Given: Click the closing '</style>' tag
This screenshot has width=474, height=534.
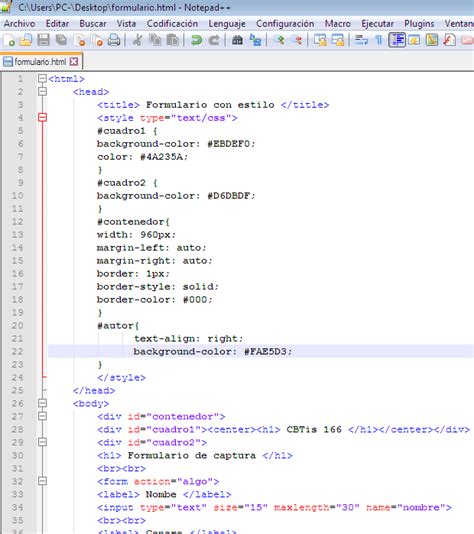Looking at the screenshot, I should tap(121, 377).
